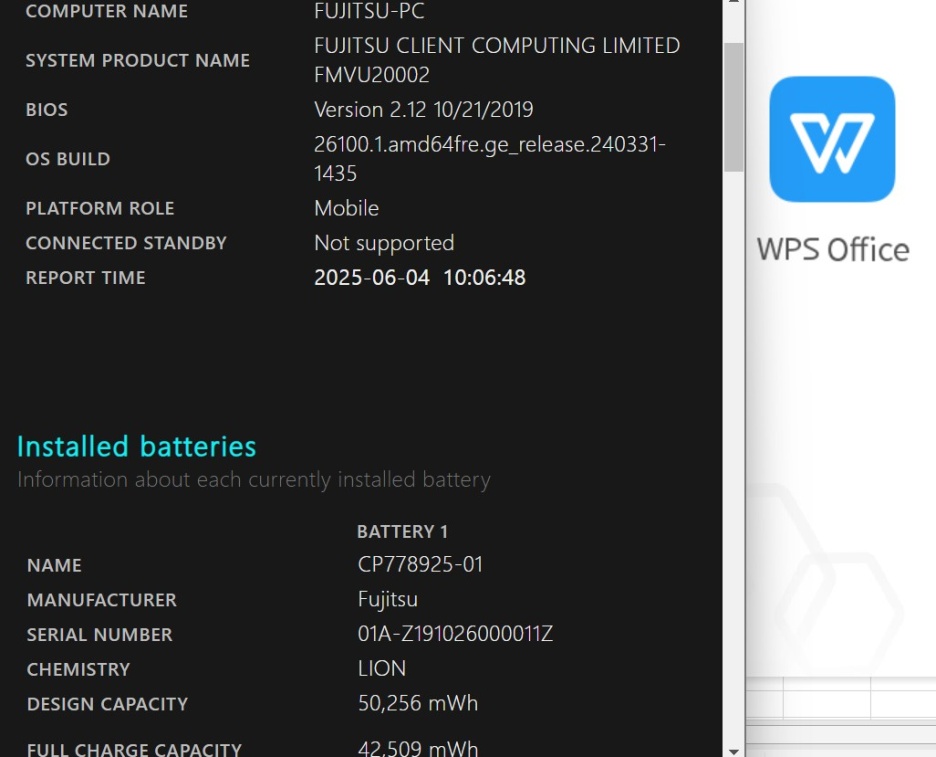The width and height of the screenshot is (936, 757).
Task: Click the 'DESIGN CAPACITY' label
Action: [107, 704]
